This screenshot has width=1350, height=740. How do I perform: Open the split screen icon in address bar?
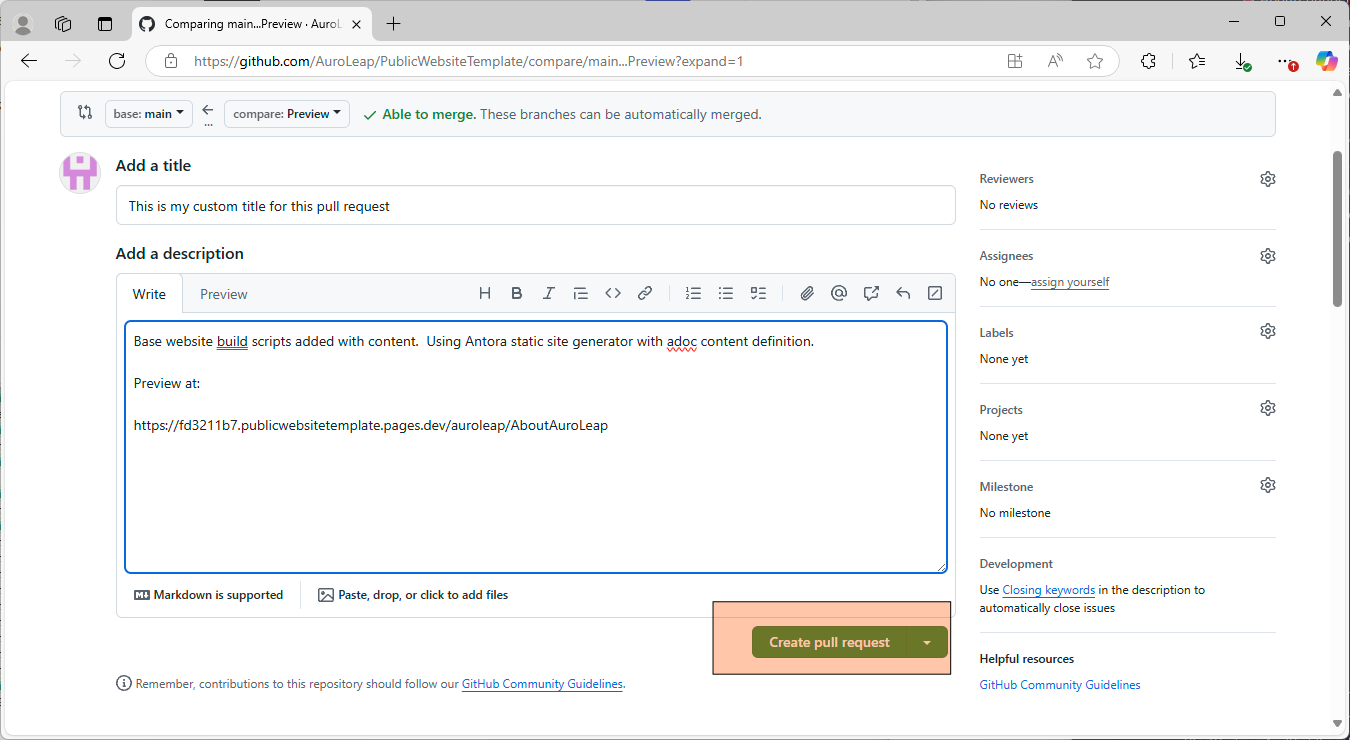pos(1015,61)
